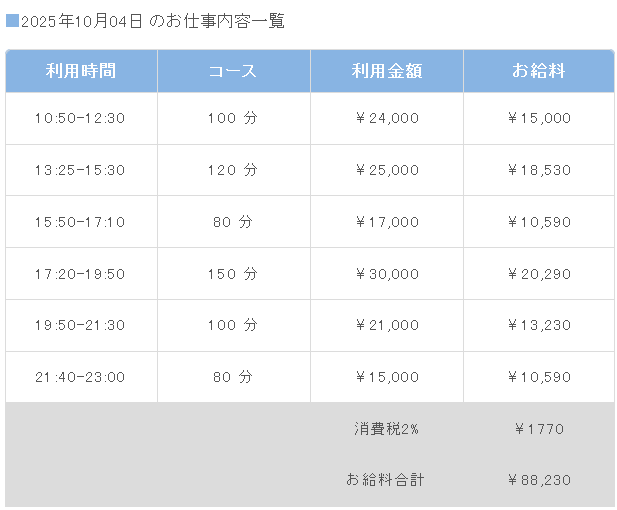Select the 13:25-15:30 time cell
Image resolution: width=617 pixels, height=510 pixels.
tap(80, 170)
